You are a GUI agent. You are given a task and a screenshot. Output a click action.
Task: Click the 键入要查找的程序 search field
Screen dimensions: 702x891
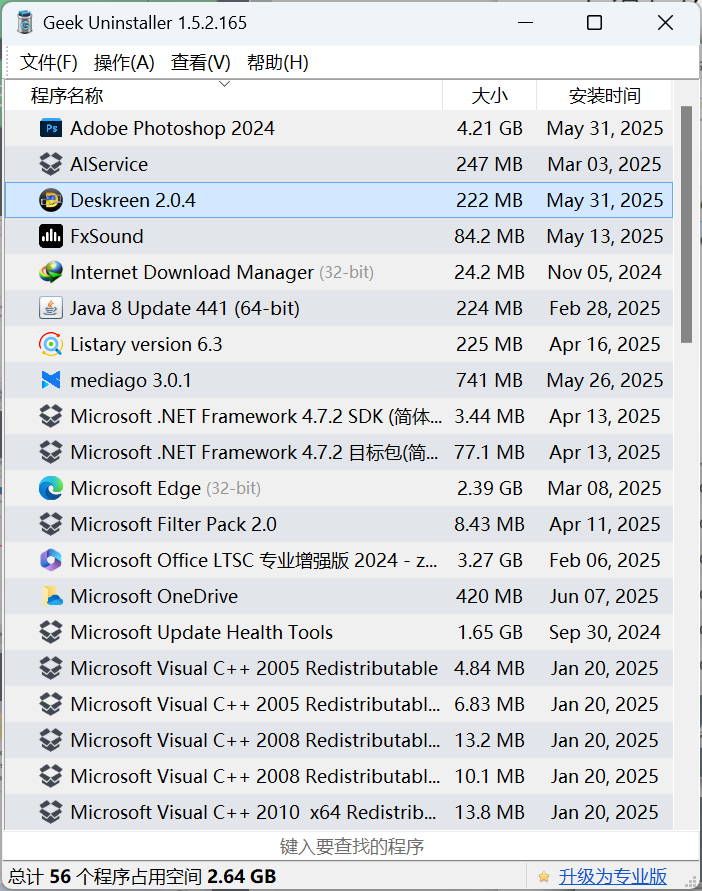(351, 847)
